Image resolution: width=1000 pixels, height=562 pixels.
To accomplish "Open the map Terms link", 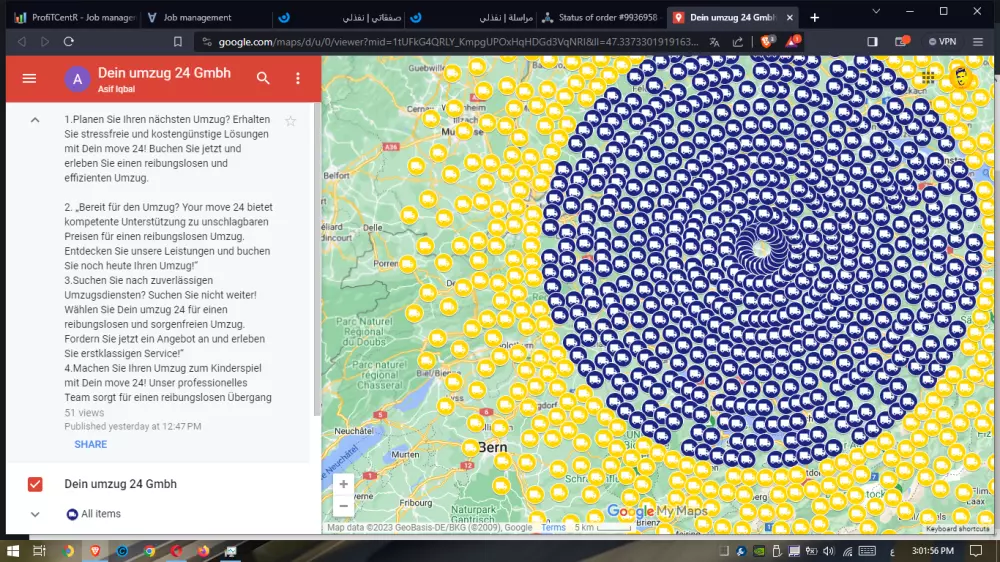I will [553, 528].
